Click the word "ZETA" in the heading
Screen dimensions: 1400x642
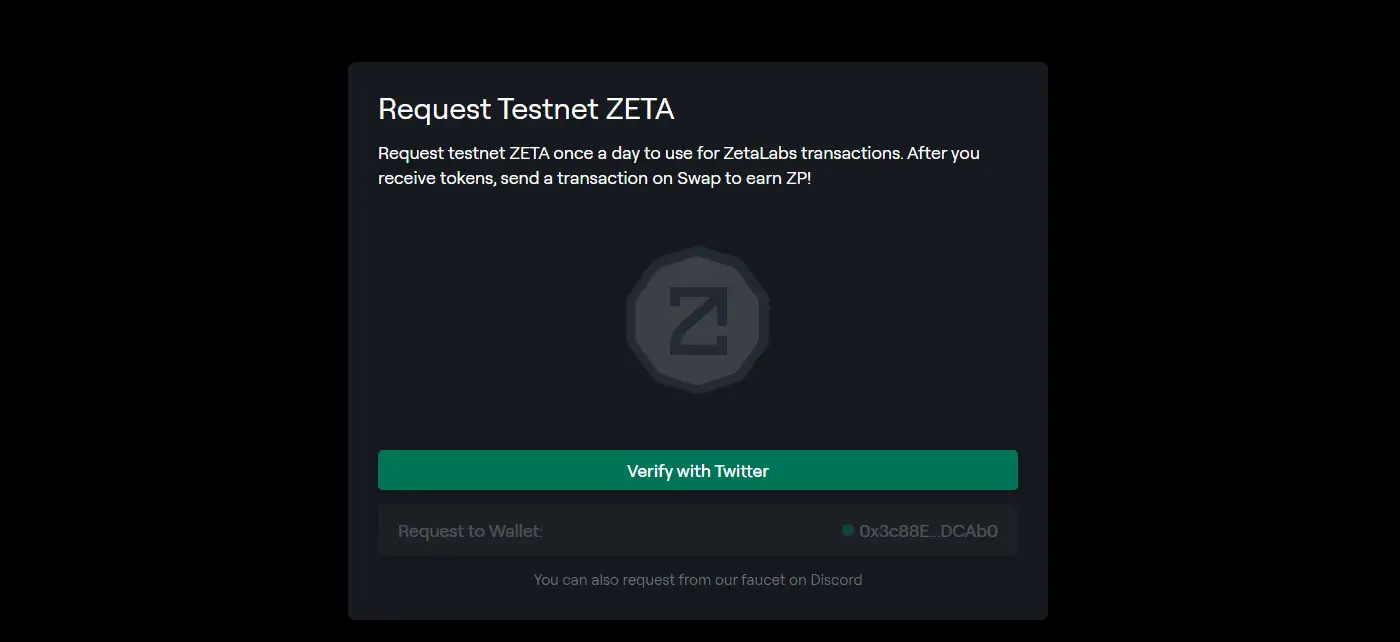pyautogui.click(x=640, y=109)
